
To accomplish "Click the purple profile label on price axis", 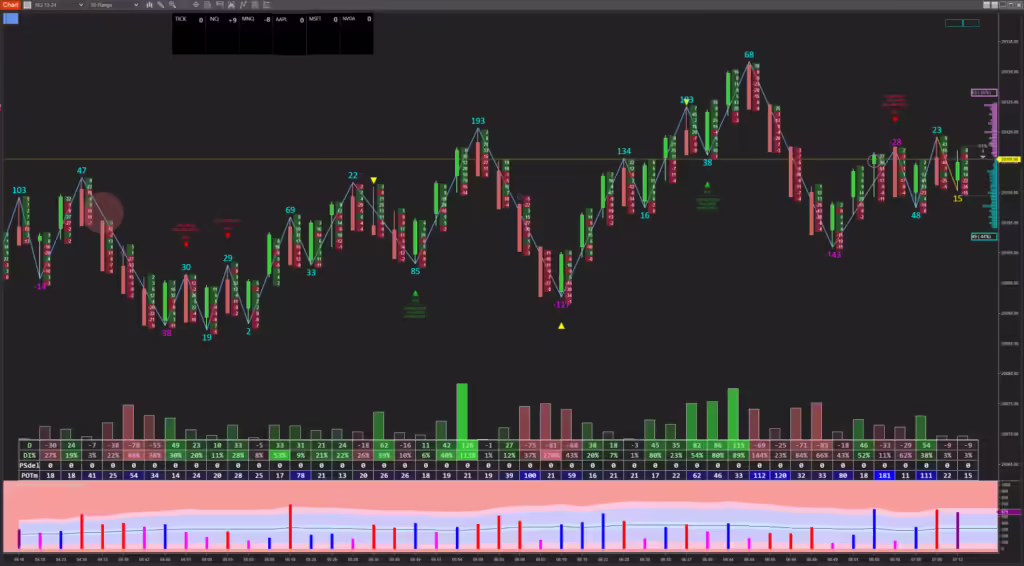I will coord(983,93).
